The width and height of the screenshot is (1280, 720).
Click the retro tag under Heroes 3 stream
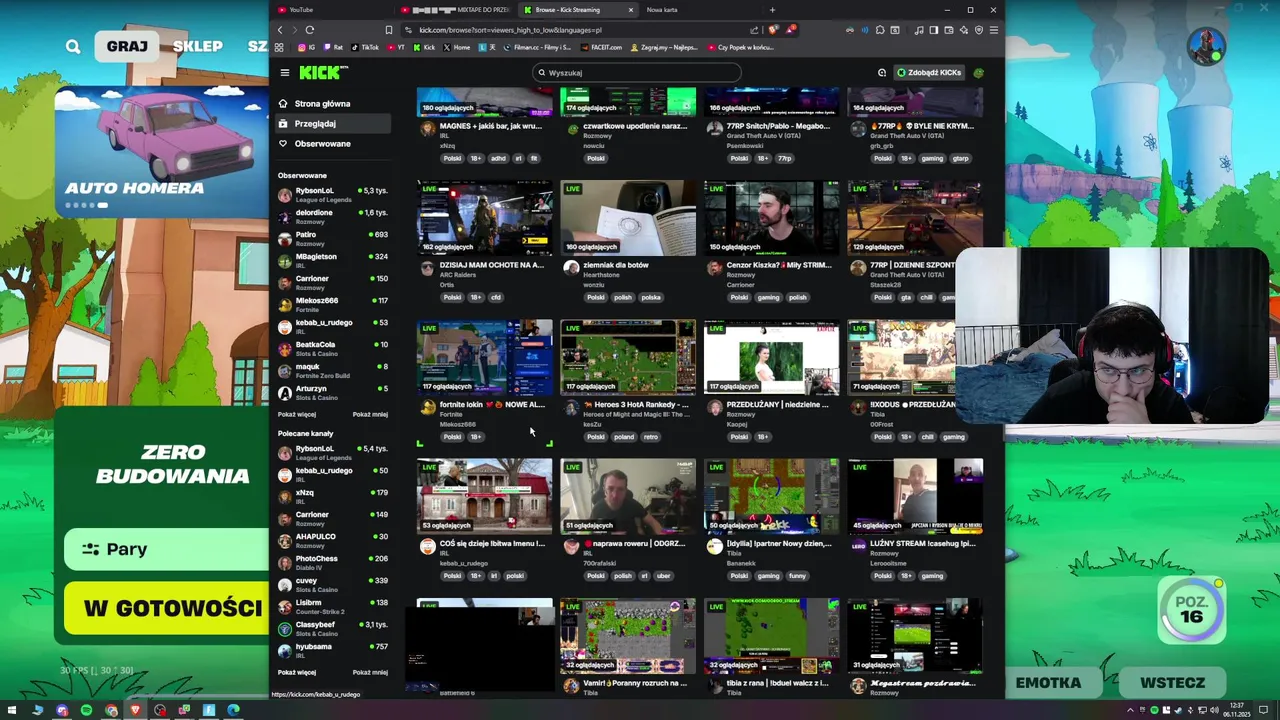(x=651, y=436)
